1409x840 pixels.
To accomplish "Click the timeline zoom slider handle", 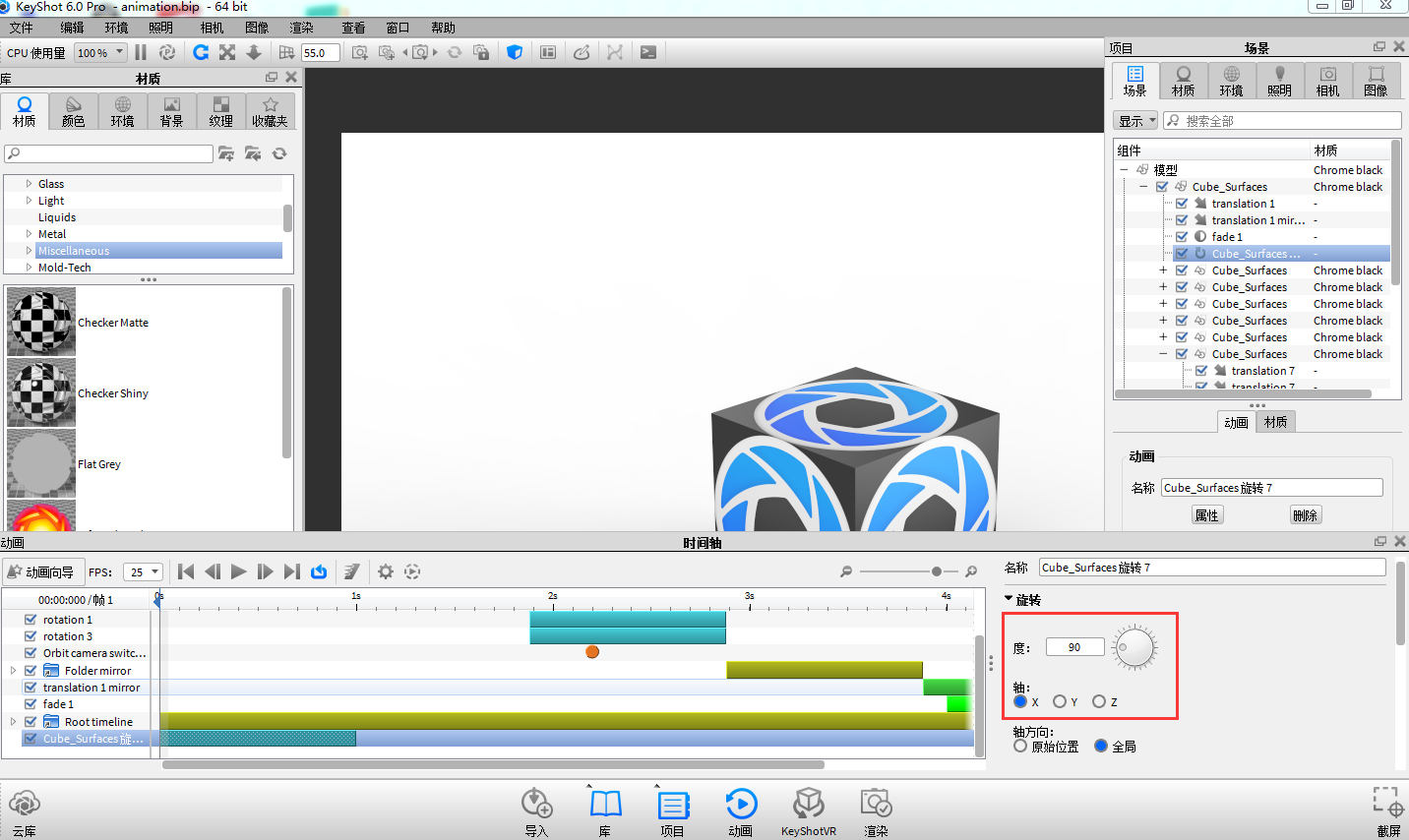I will coord(937,571).
